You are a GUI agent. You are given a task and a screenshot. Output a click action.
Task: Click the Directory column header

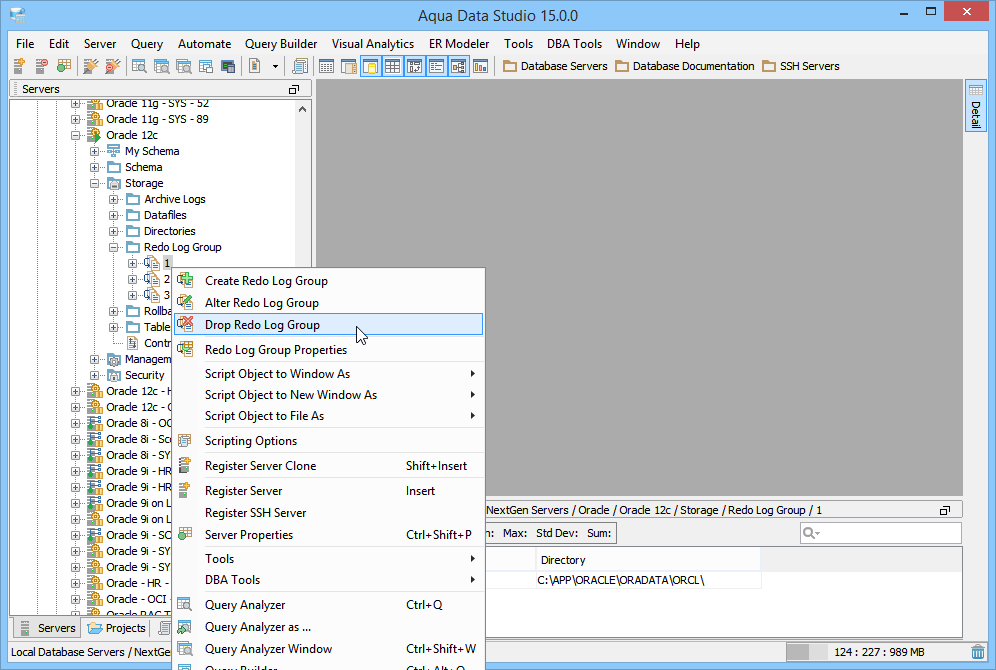click(648, 560)
